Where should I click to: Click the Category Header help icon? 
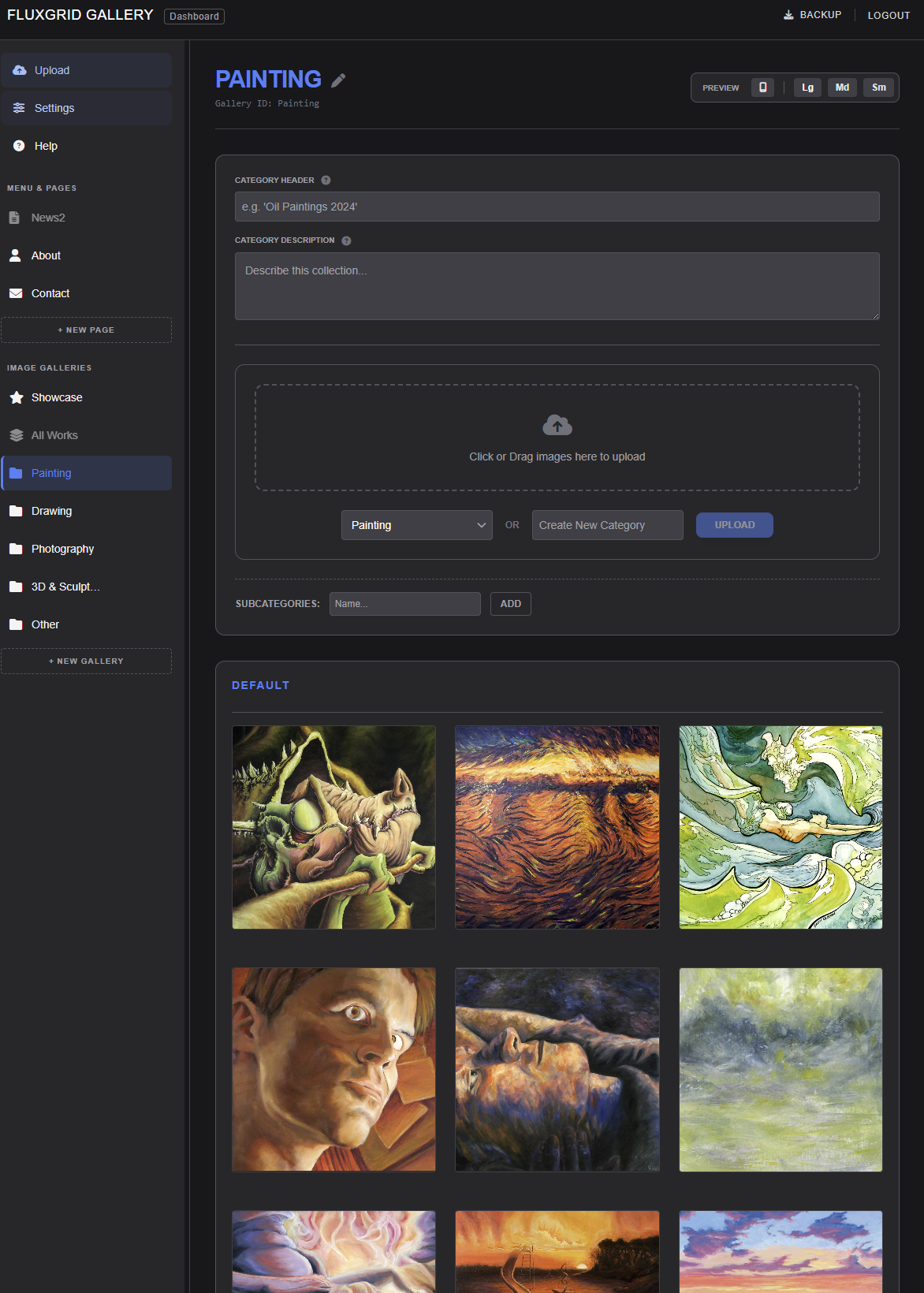pyautogui.click(x=326, y=181)
